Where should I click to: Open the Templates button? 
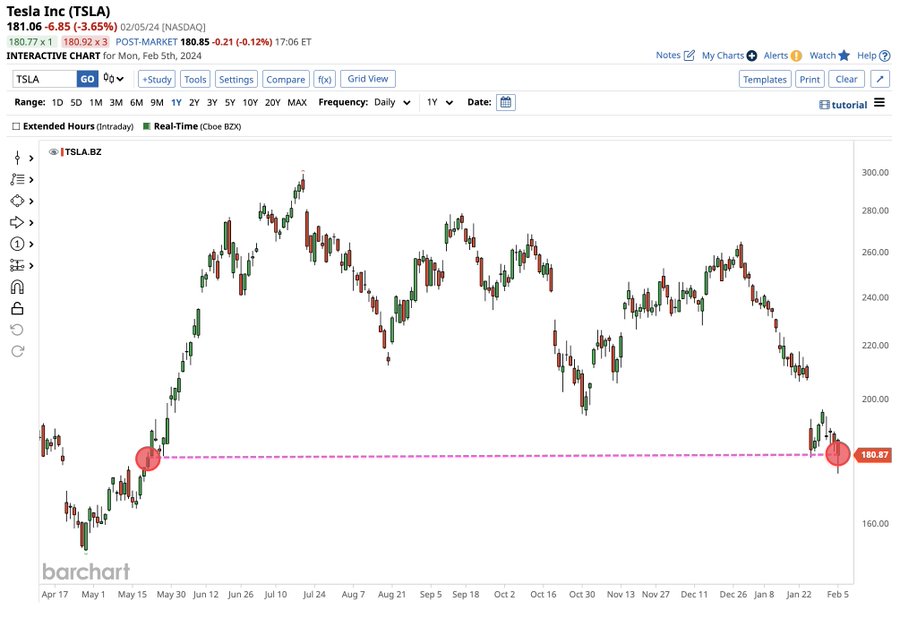pos(765,79)
